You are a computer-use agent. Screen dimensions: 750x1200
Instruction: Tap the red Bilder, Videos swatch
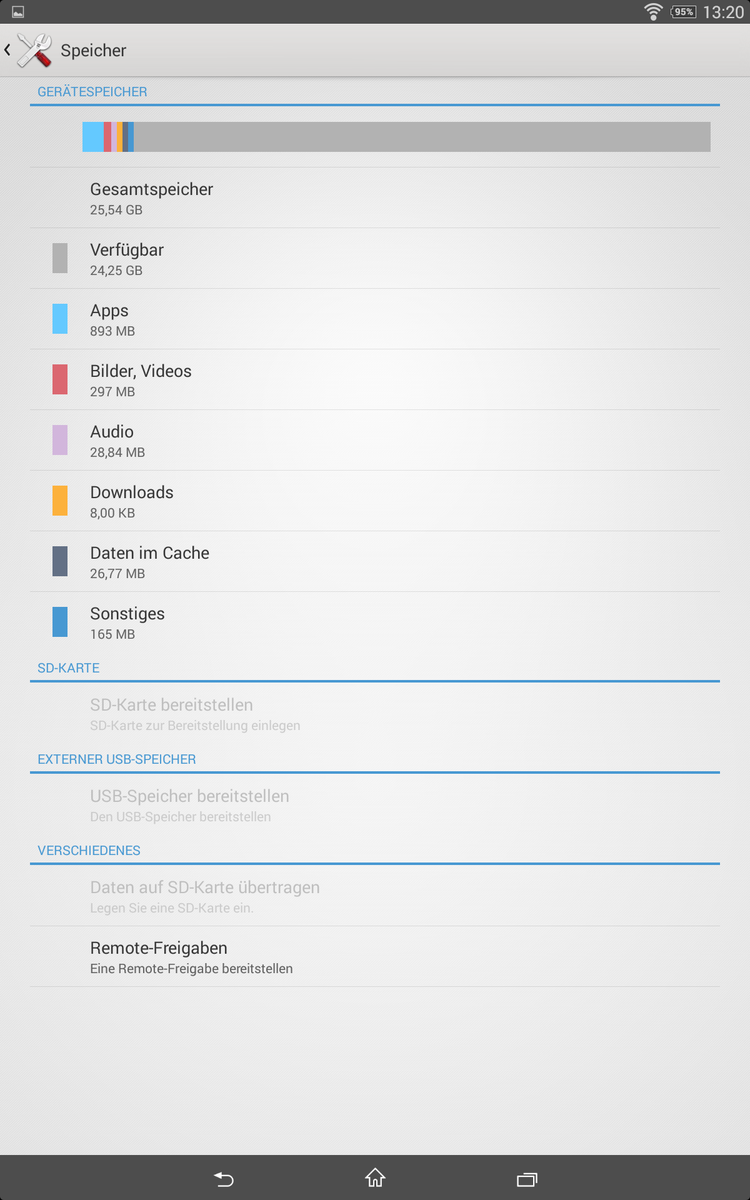(60, 380)
